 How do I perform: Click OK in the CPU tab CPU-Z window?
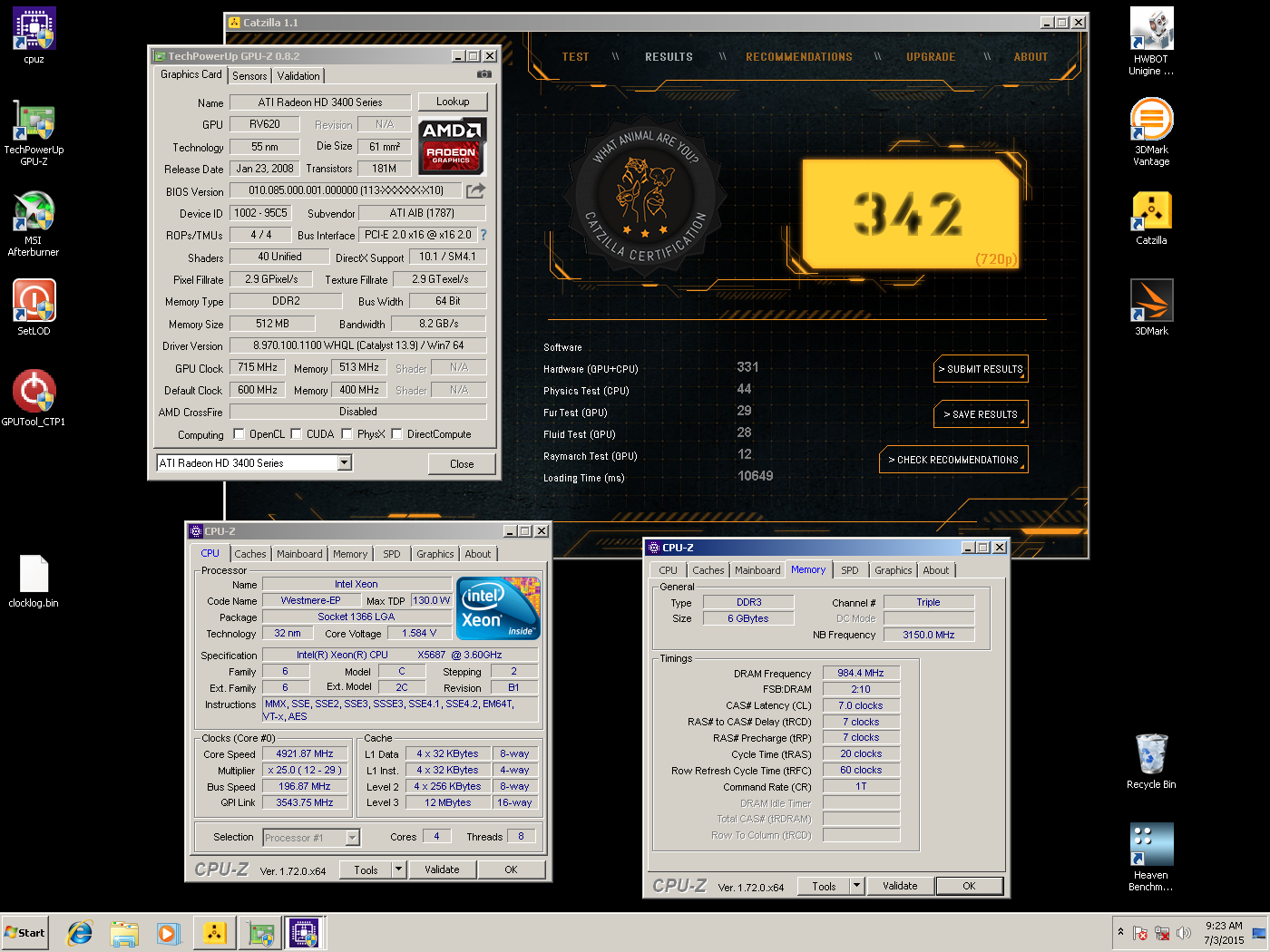pyautogui.click(x=511, y=869)
